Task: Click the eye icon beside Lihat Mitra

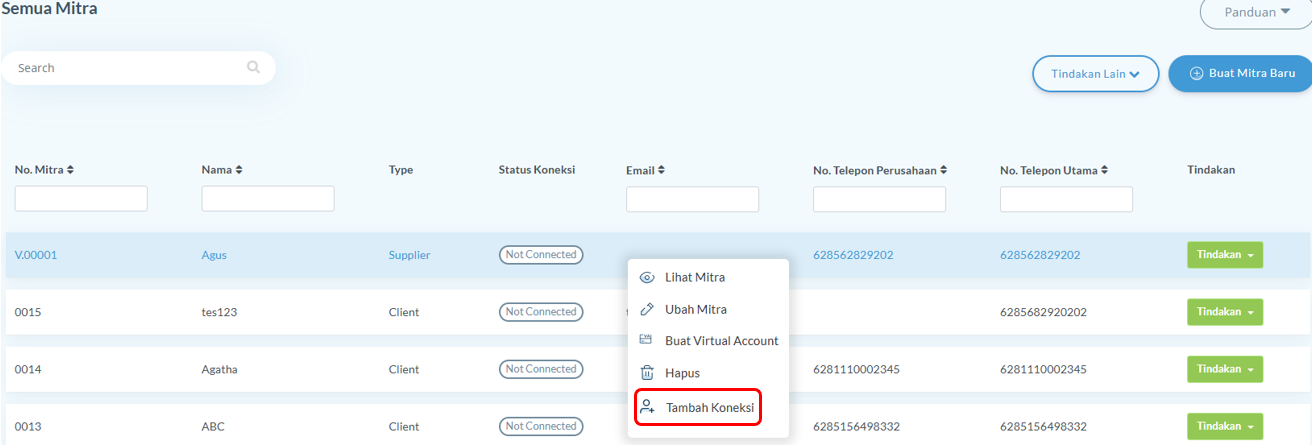Action: pyautogui.click(x=647, y=277)
